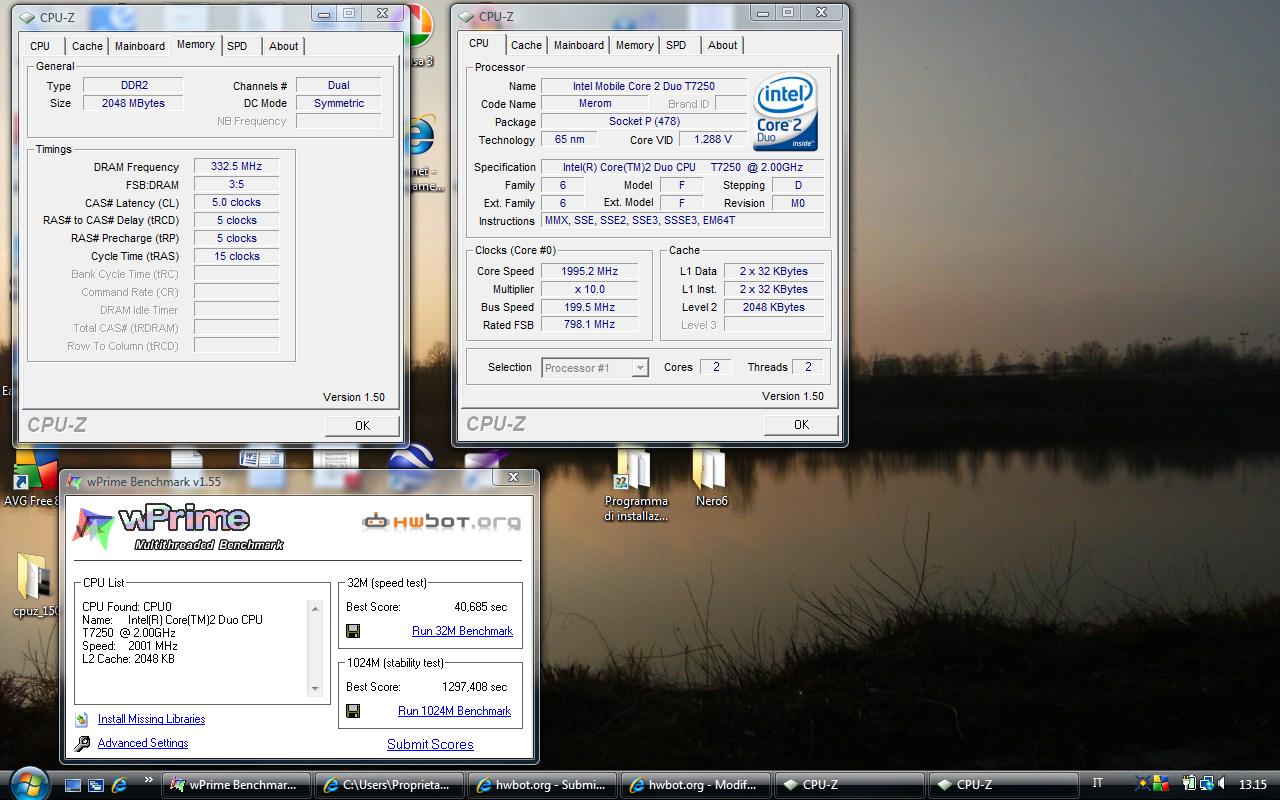This screenshot has width=1280, height=800.
Task: Select Memory tab in left CPU-Z window
Action: point(195,44)
